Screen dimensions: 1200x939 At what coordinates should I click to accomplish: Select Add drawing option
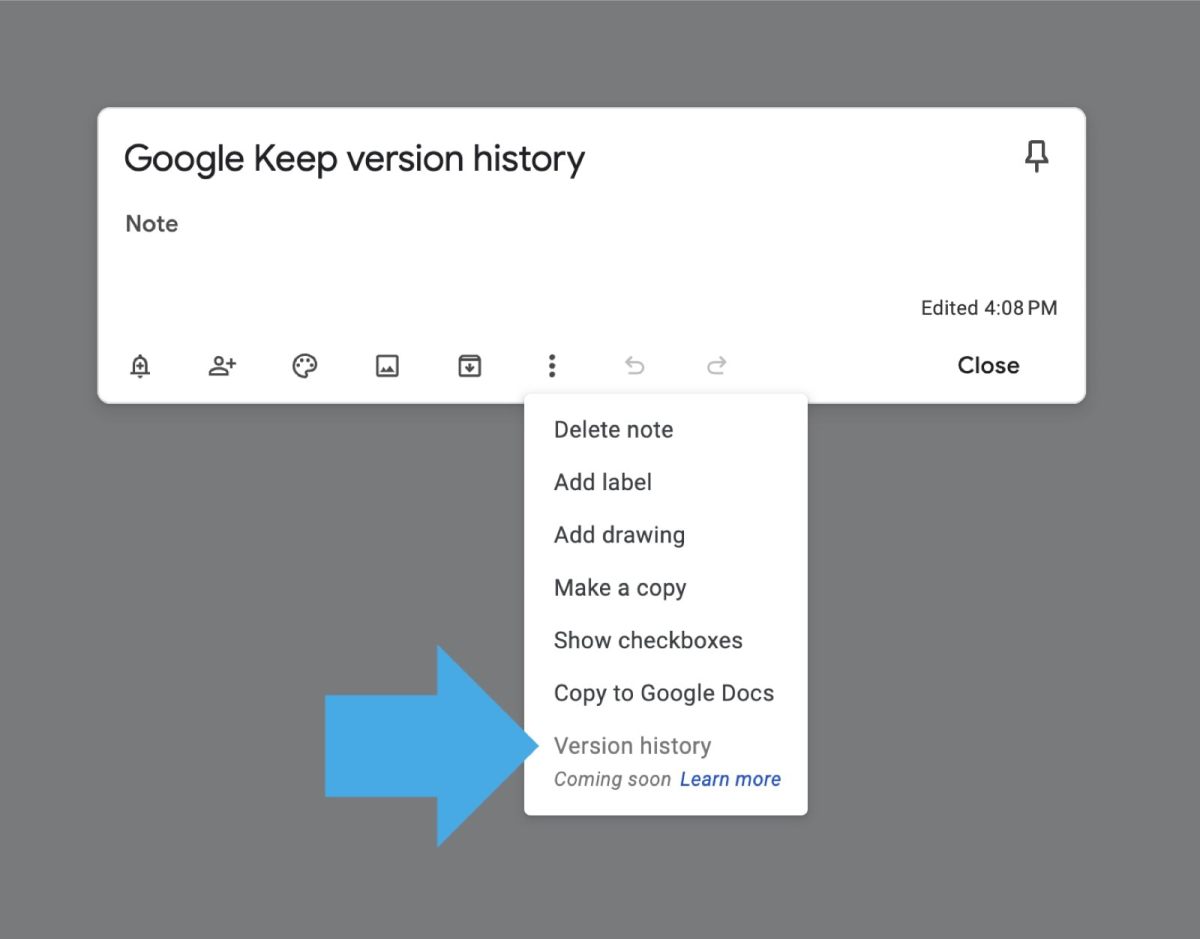(x=619, y=535)
